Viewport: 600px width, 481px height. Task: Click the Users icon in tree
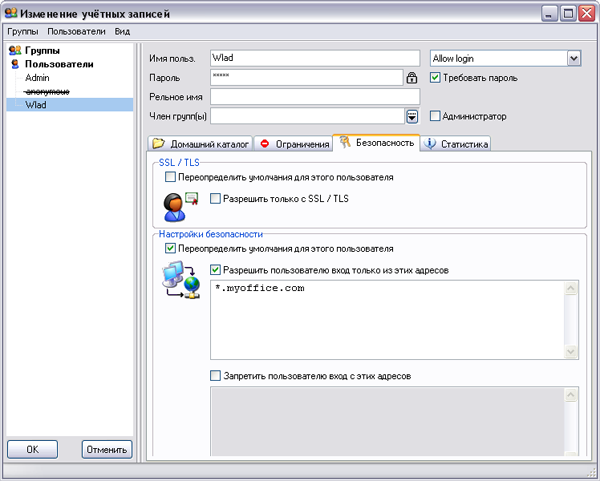pyautogui.click(x=15, y=64)
